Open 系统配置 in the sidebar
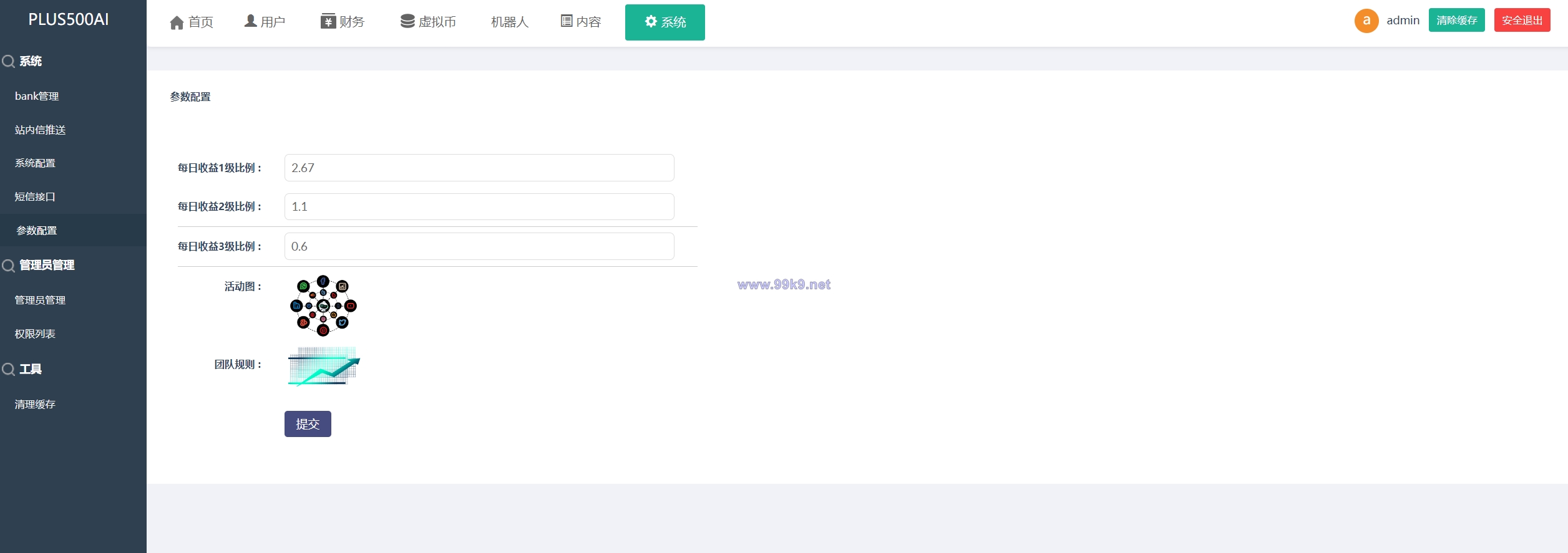The image size is (1568, 553). (36, 163)
